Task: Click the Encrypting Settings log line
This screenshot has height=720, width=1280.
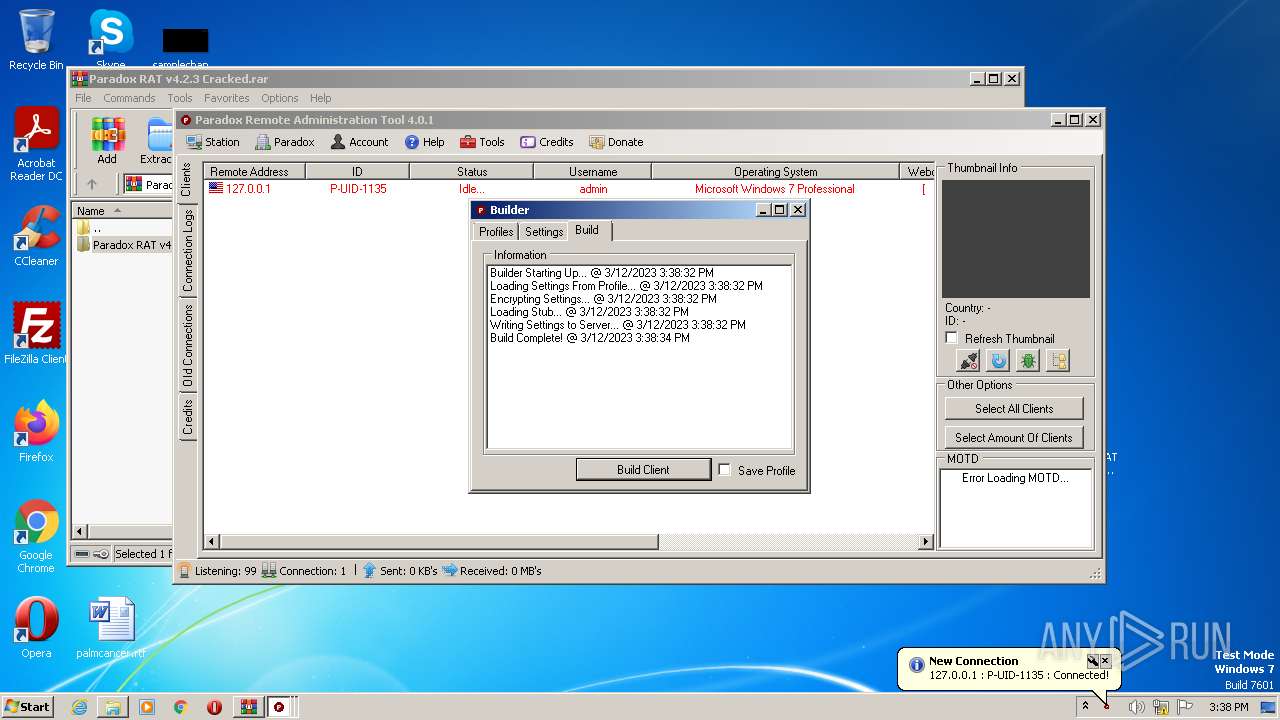Action: 603,299
